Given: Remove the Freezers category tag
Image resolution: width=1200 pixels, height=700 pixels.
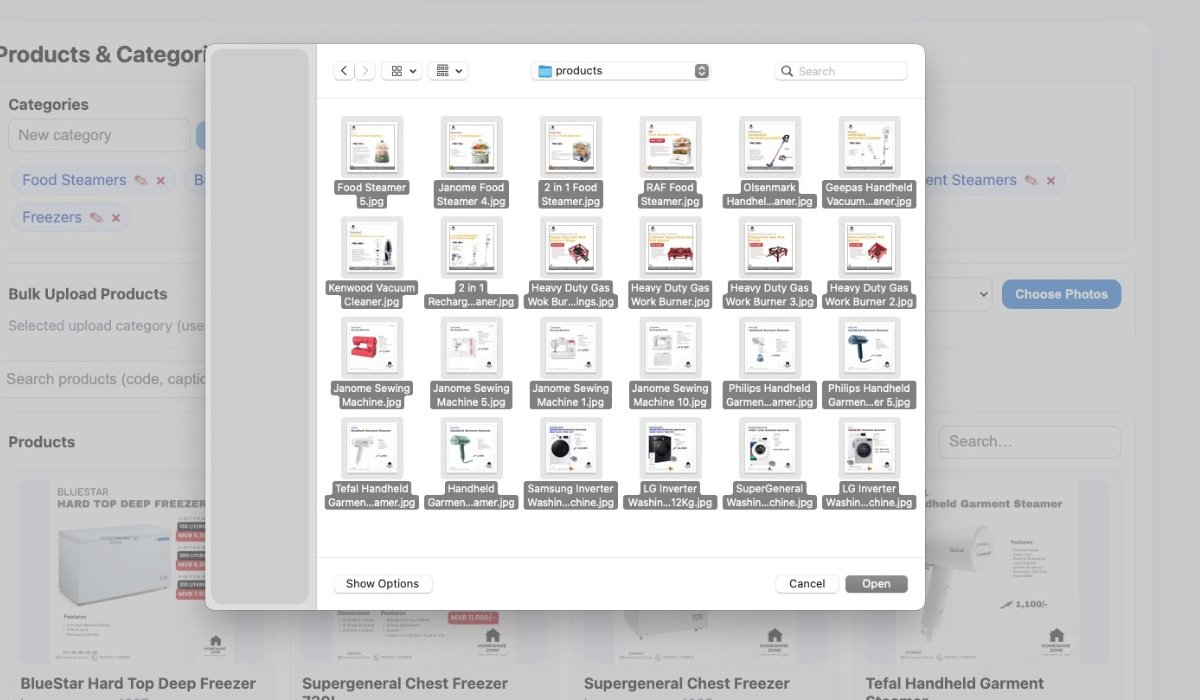Looking at the screenshot, I should [x=116, y=217].
